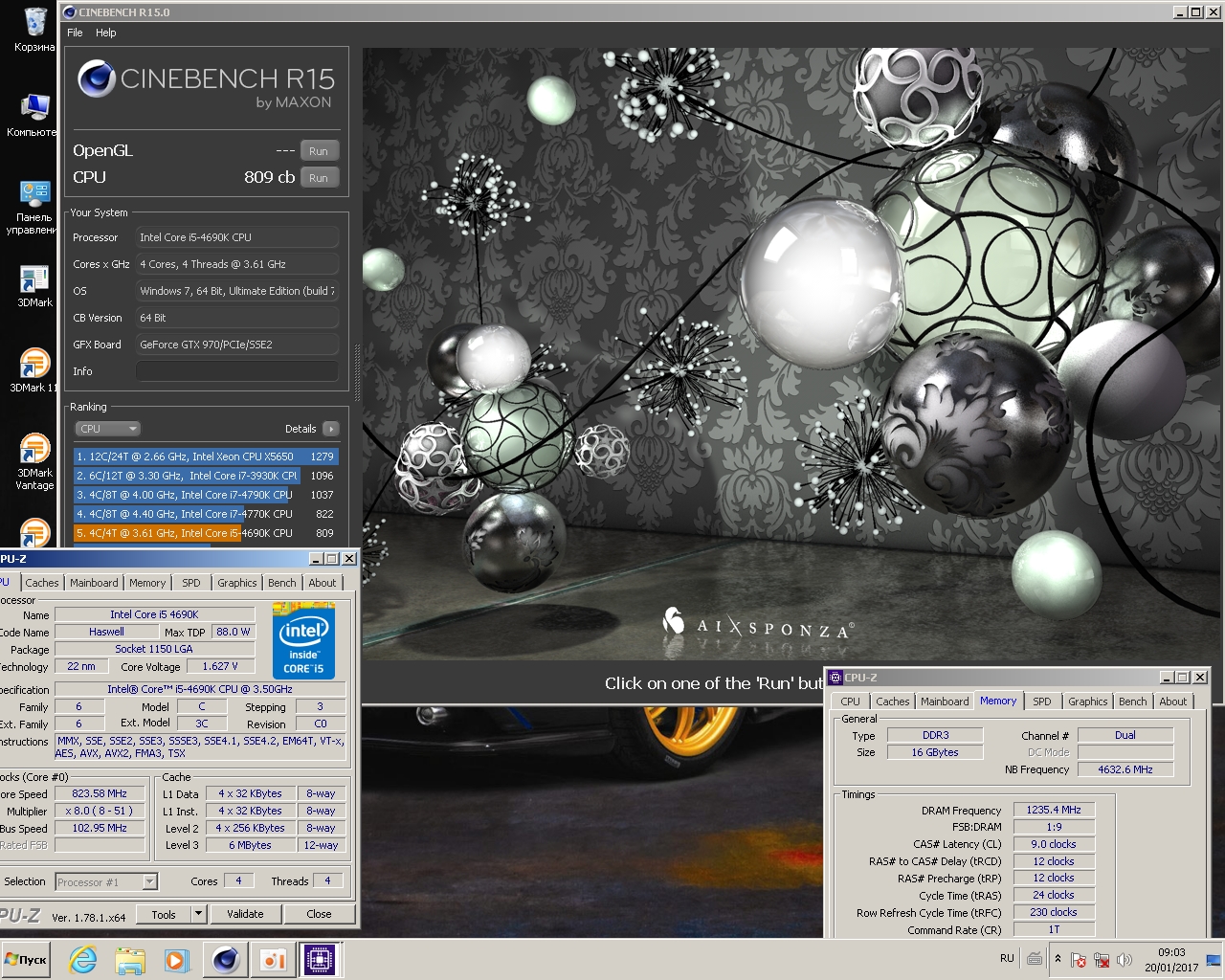Run the CPU benchmark

[x=319, y=178]
